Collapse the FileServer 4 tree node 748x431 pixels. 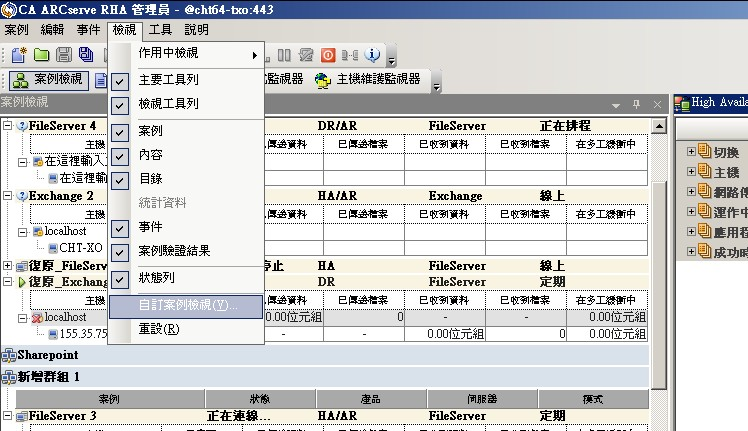click(8, 126)
